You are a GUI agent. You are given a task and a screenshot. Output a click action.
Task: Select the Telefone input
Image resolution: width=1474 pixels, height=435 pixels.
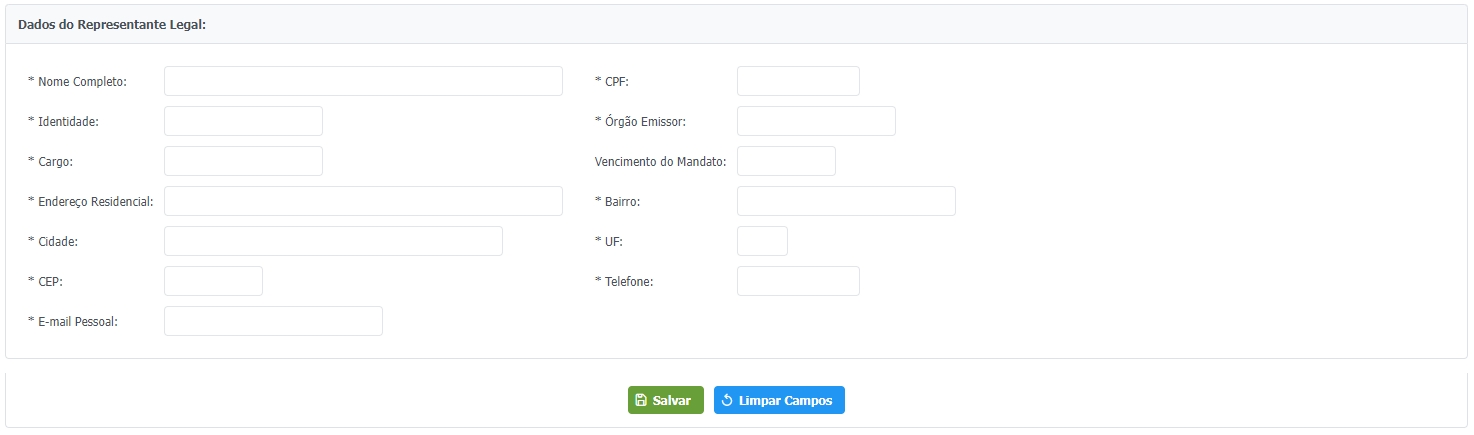[x=798, y=281]
